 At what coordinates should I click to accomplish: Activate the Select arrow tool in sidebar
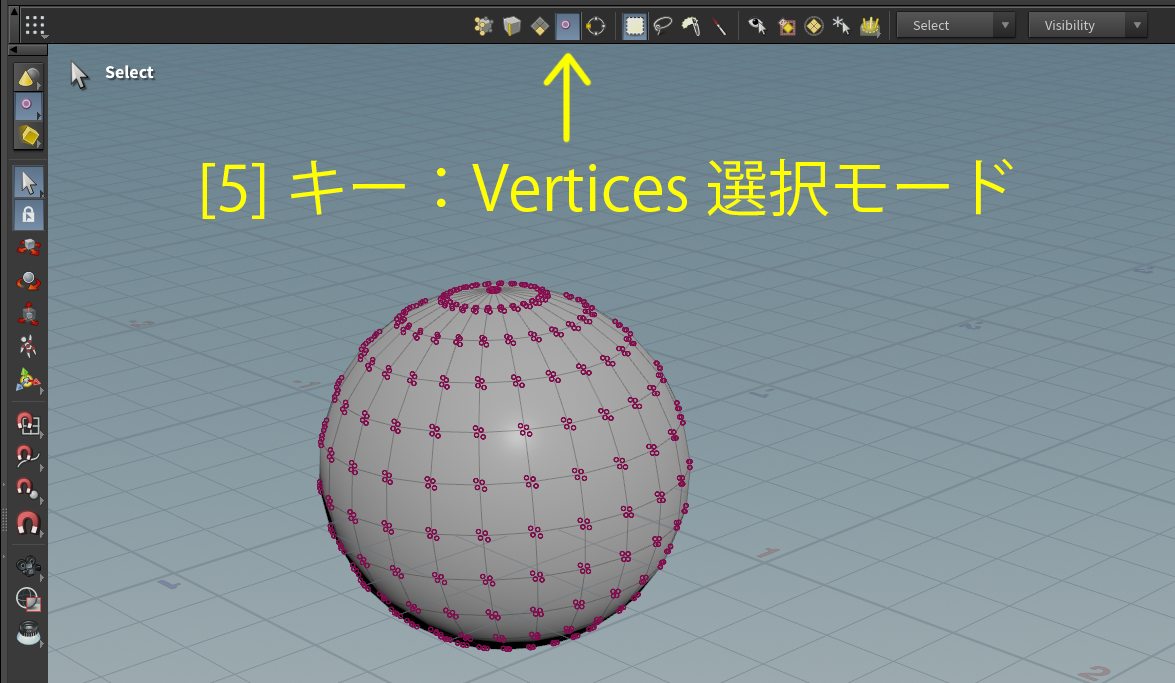28,182
